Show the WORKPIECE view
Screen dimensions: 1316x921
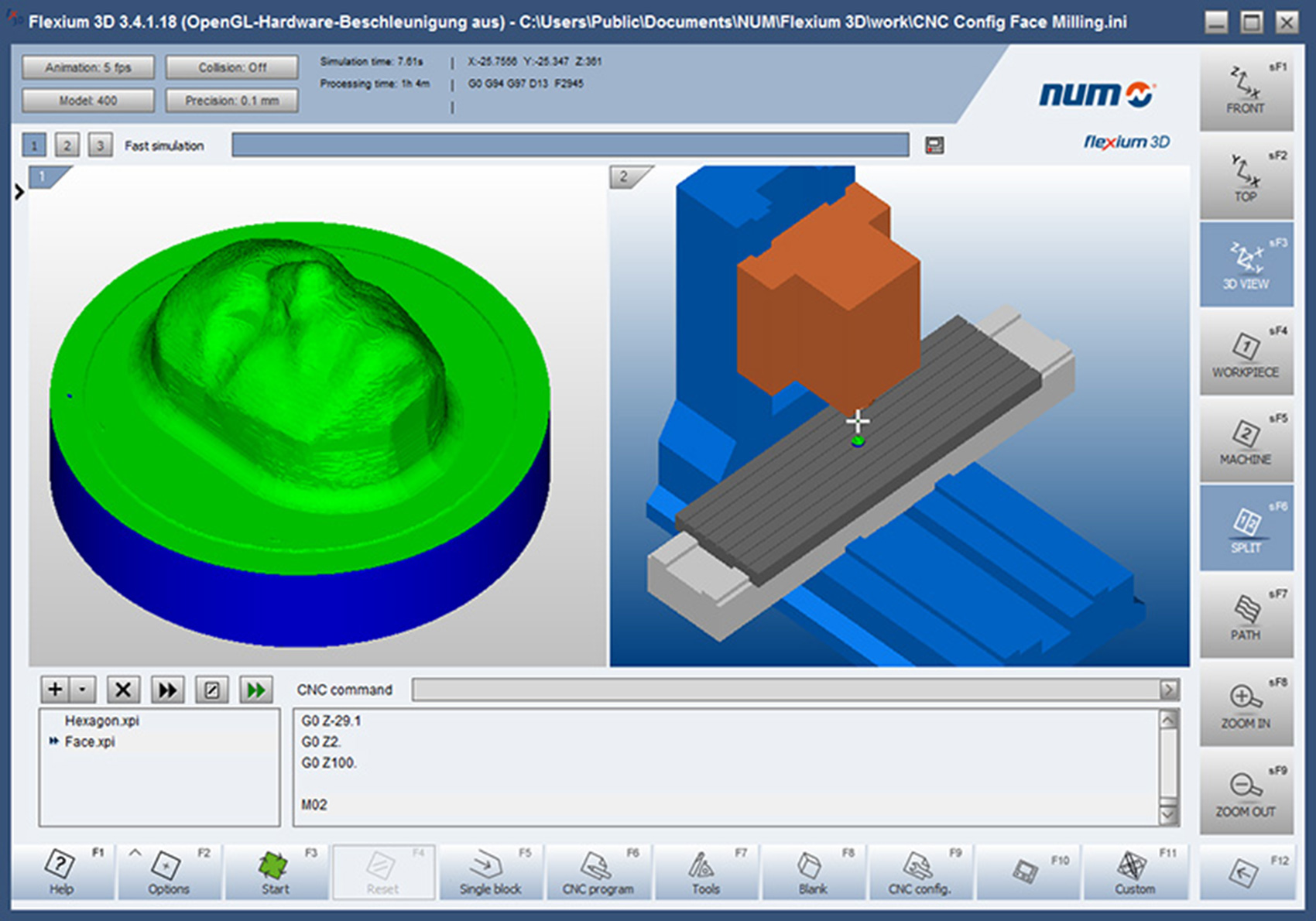click(x=1246, y=352)
